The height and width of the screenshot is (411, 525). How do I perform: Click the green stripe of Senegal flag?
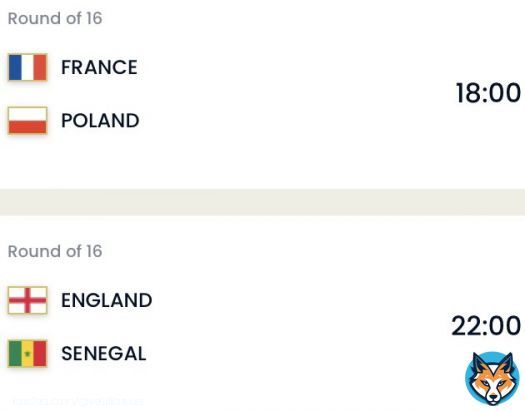coord(15,353)
